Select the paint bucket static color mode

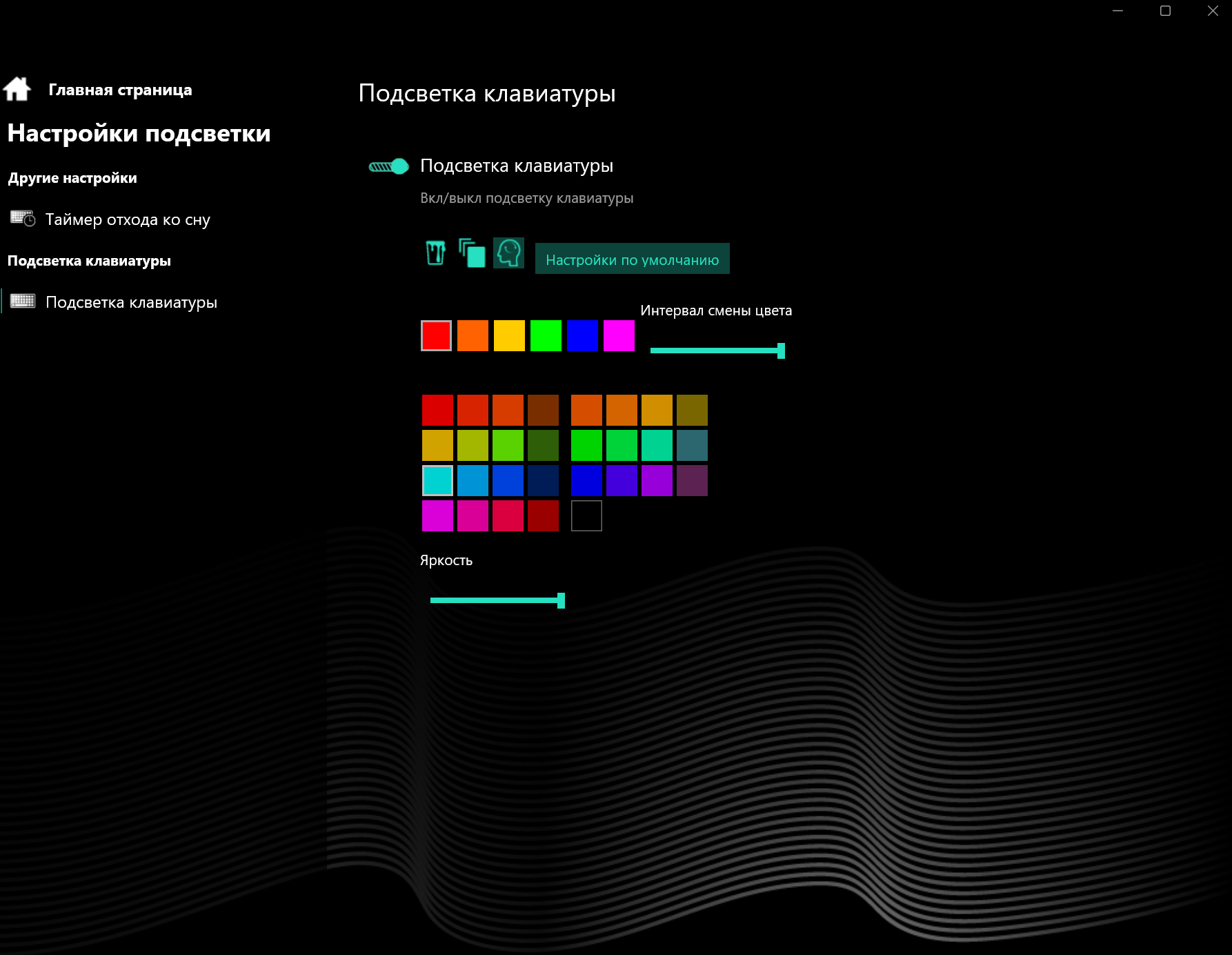(x=435, y=253)
